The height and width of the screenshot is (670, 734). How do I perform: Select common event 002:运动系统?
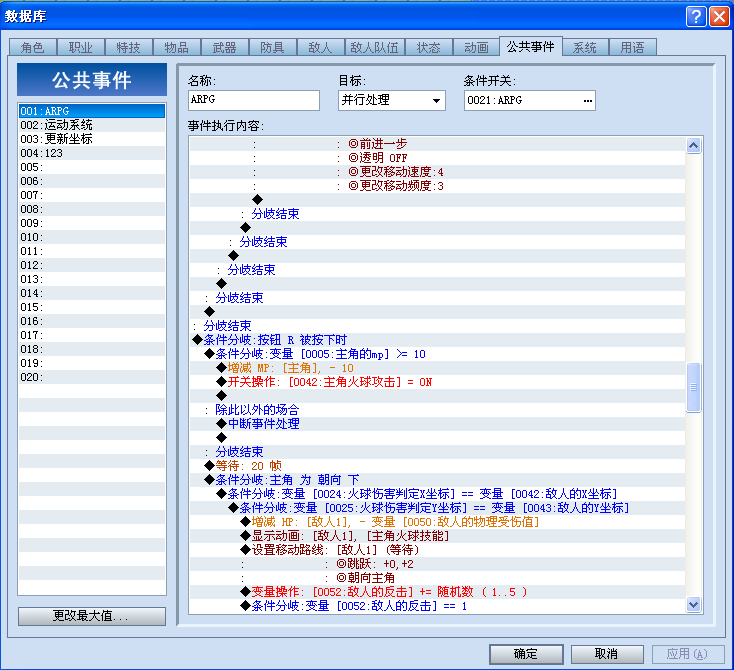pyautogui.click(x=92, y=125)
